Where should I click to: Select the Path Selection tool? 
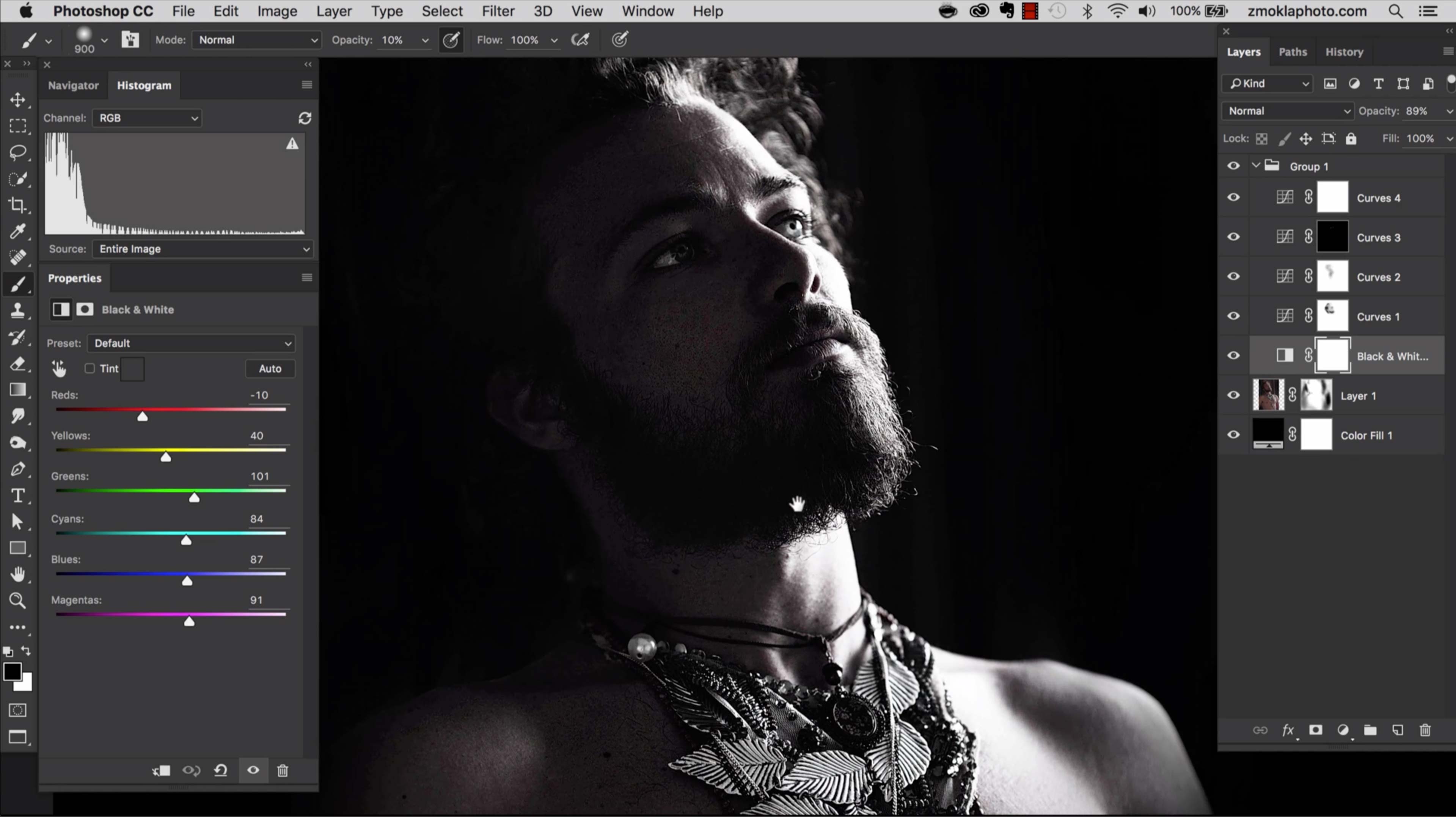pyautogui.click(x=17, y=522)
